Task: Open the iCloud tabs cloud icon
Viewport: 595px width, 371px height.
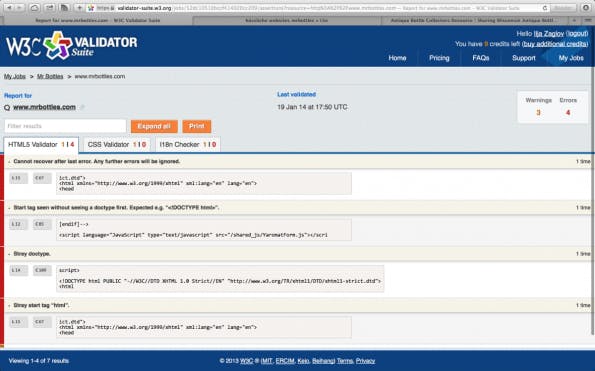Action: [x=35, y=8]
